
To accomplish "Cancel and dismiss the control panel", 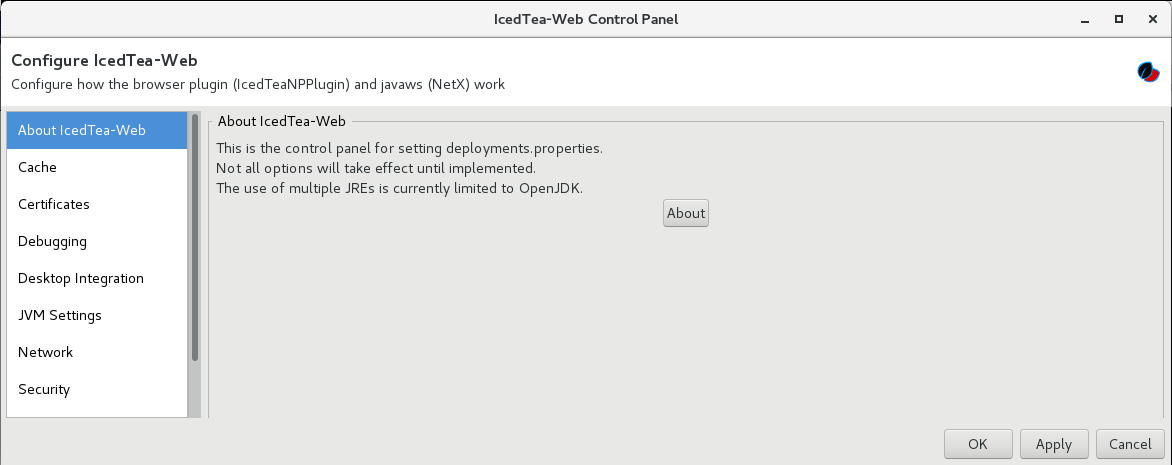I will (x=1130, y=444).
